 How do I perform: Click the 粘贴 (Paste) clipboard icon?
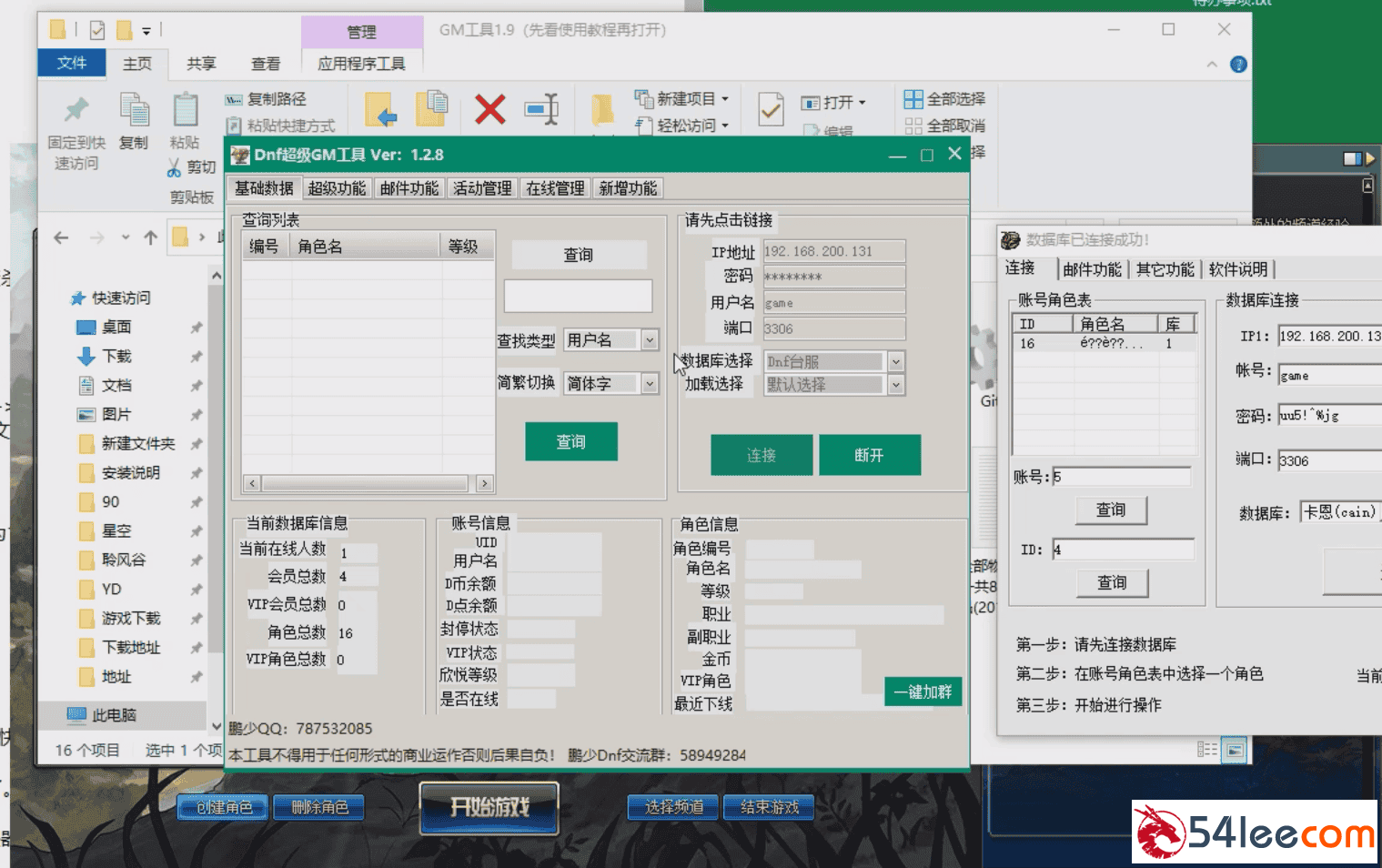(x=186, y=110)
